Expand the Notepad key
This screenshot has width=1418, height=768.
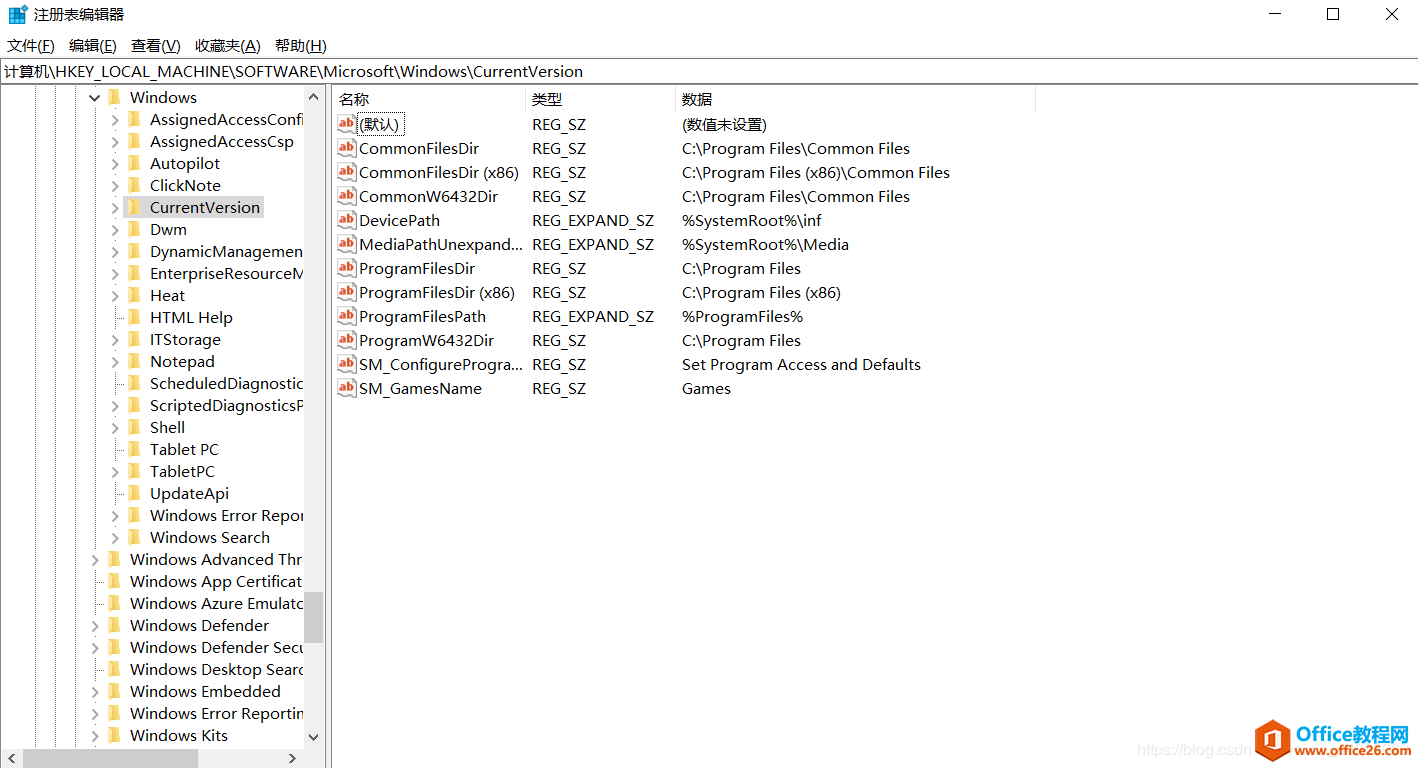pyautogui.click(x=115, y=362)
